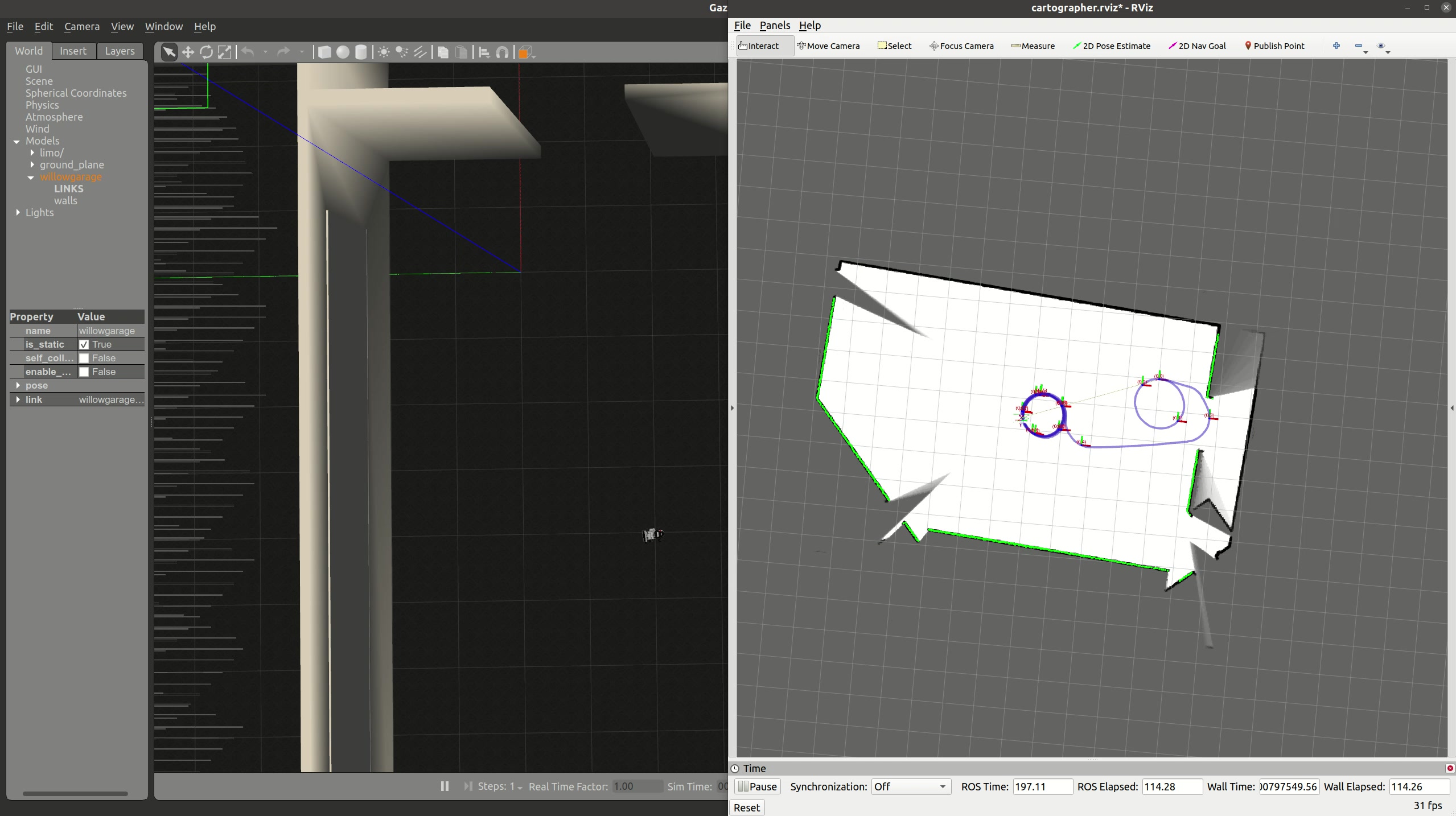
Task: Expand the Lights tree node
Action: point(18,212)
